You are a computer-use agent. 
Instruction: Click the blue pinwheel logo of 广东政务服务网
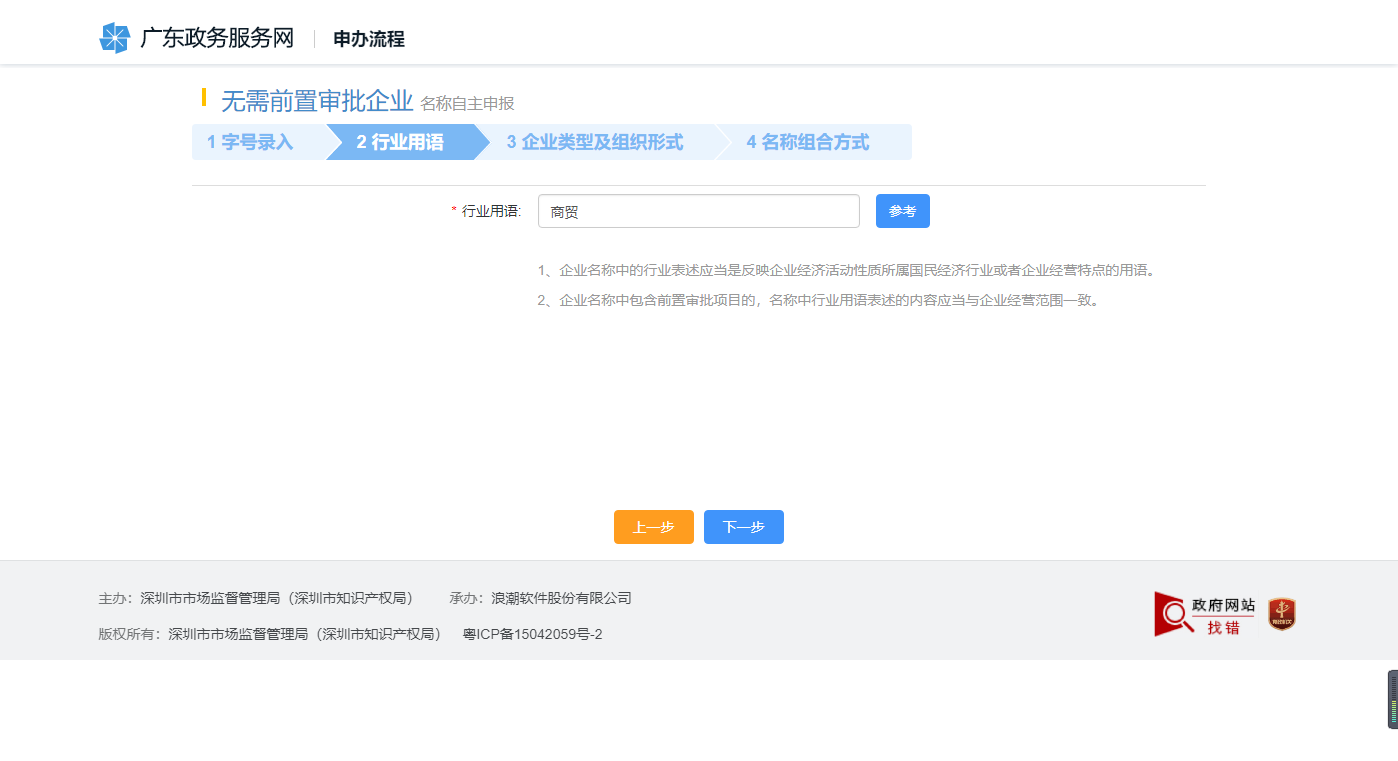coord(113,37)
